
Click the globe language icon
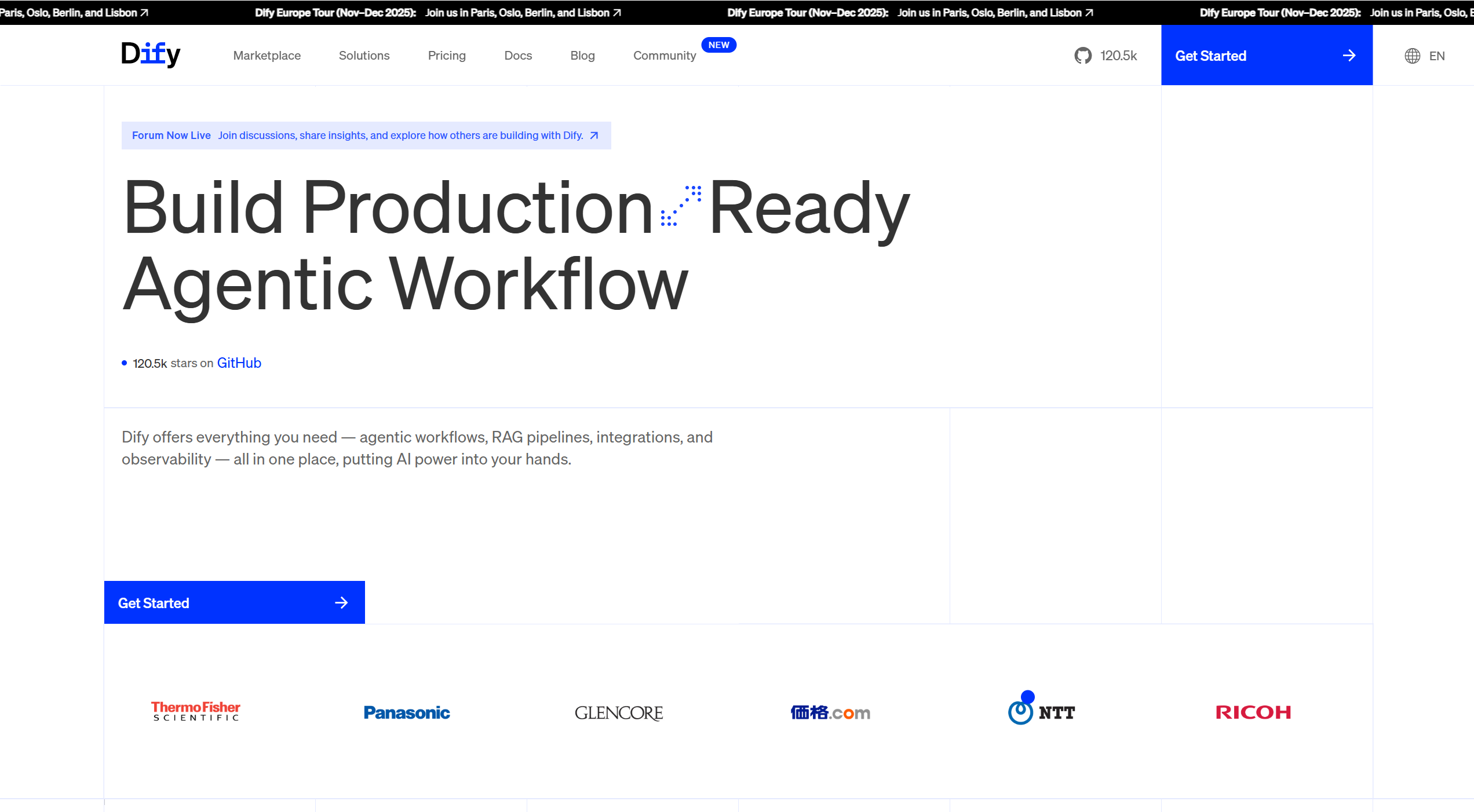[1412, 56]
